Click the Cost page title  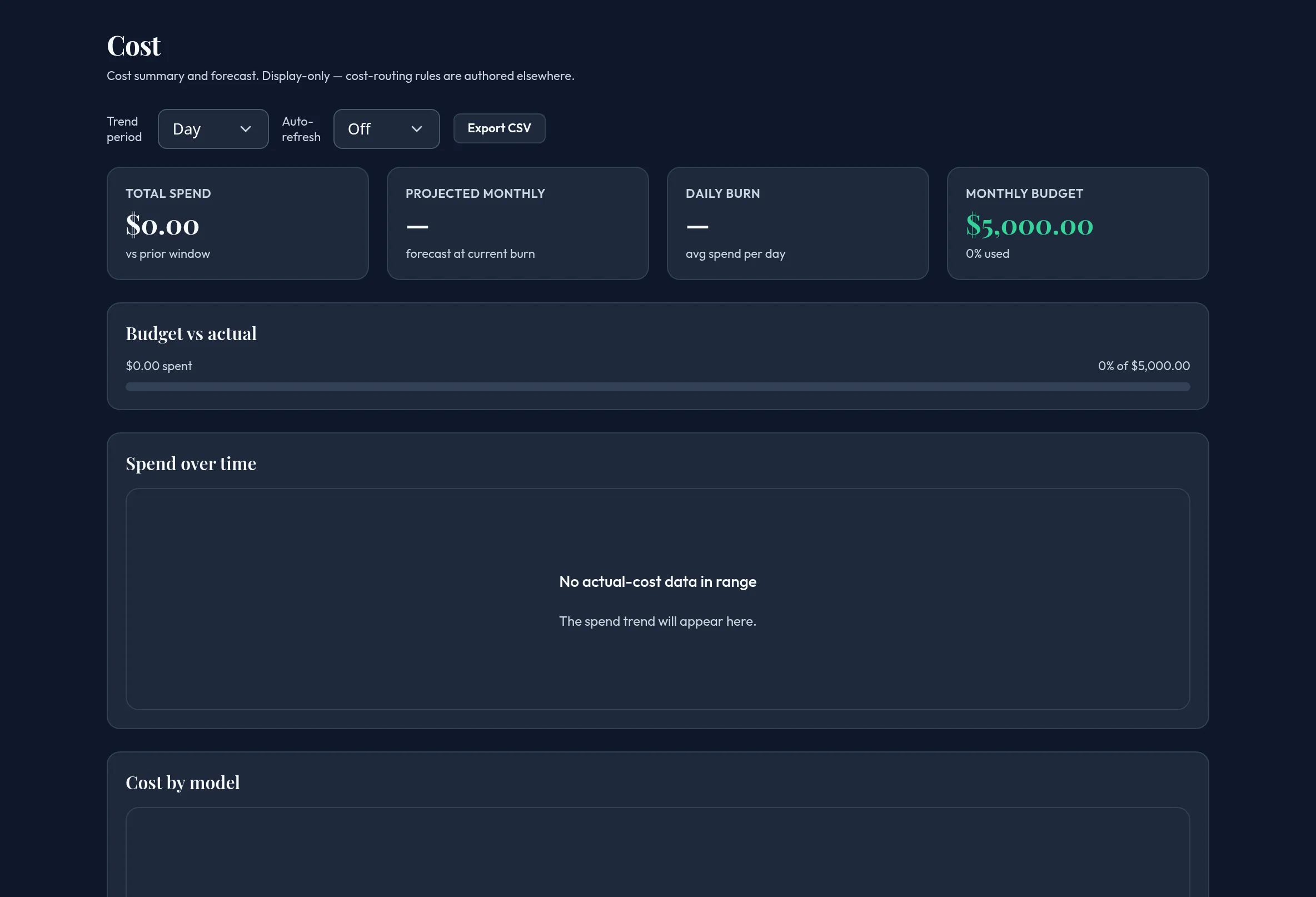[133, 46]
